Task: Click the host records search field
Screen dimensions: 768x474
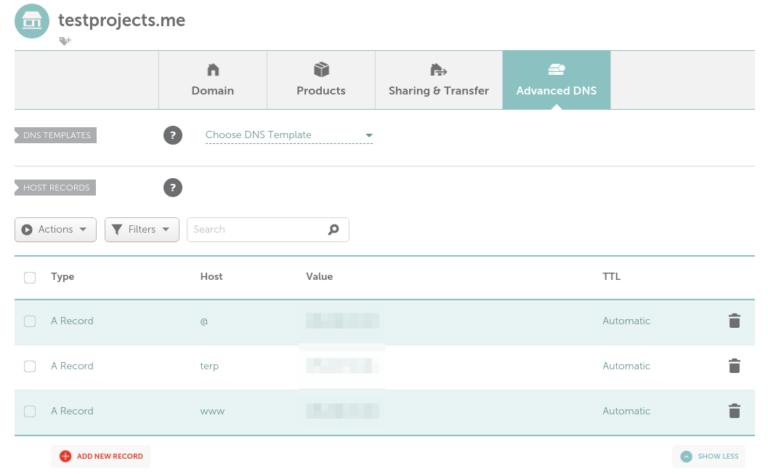Action: 258,229
